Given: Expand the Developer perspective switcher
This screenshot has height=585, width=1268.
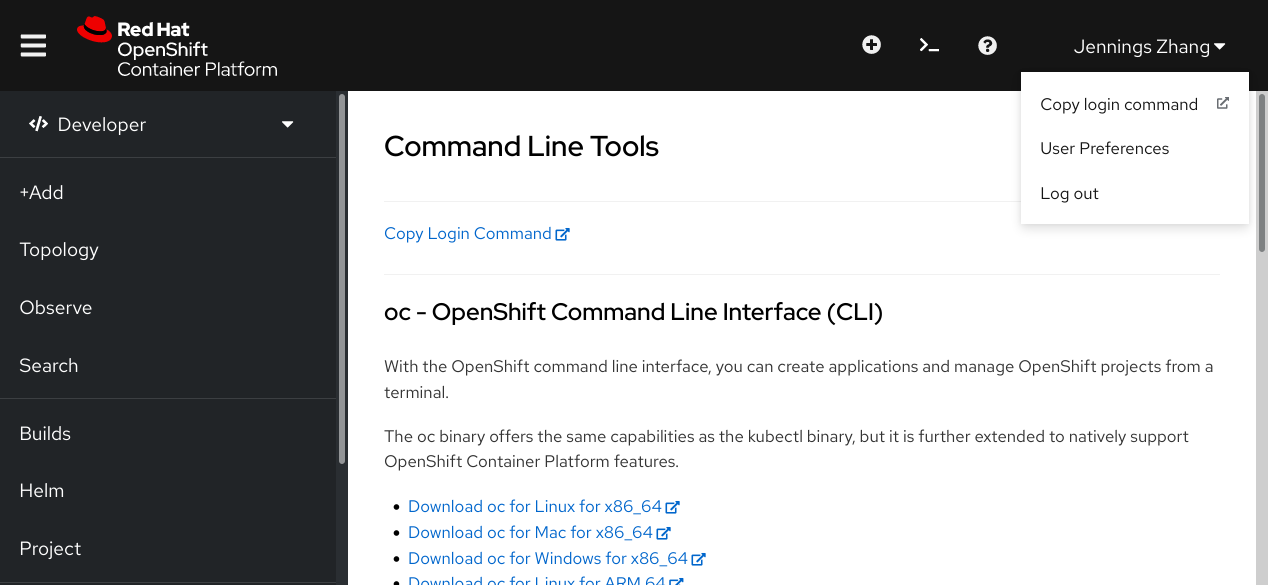Looking at the screenshot, I should pos(170,124).
